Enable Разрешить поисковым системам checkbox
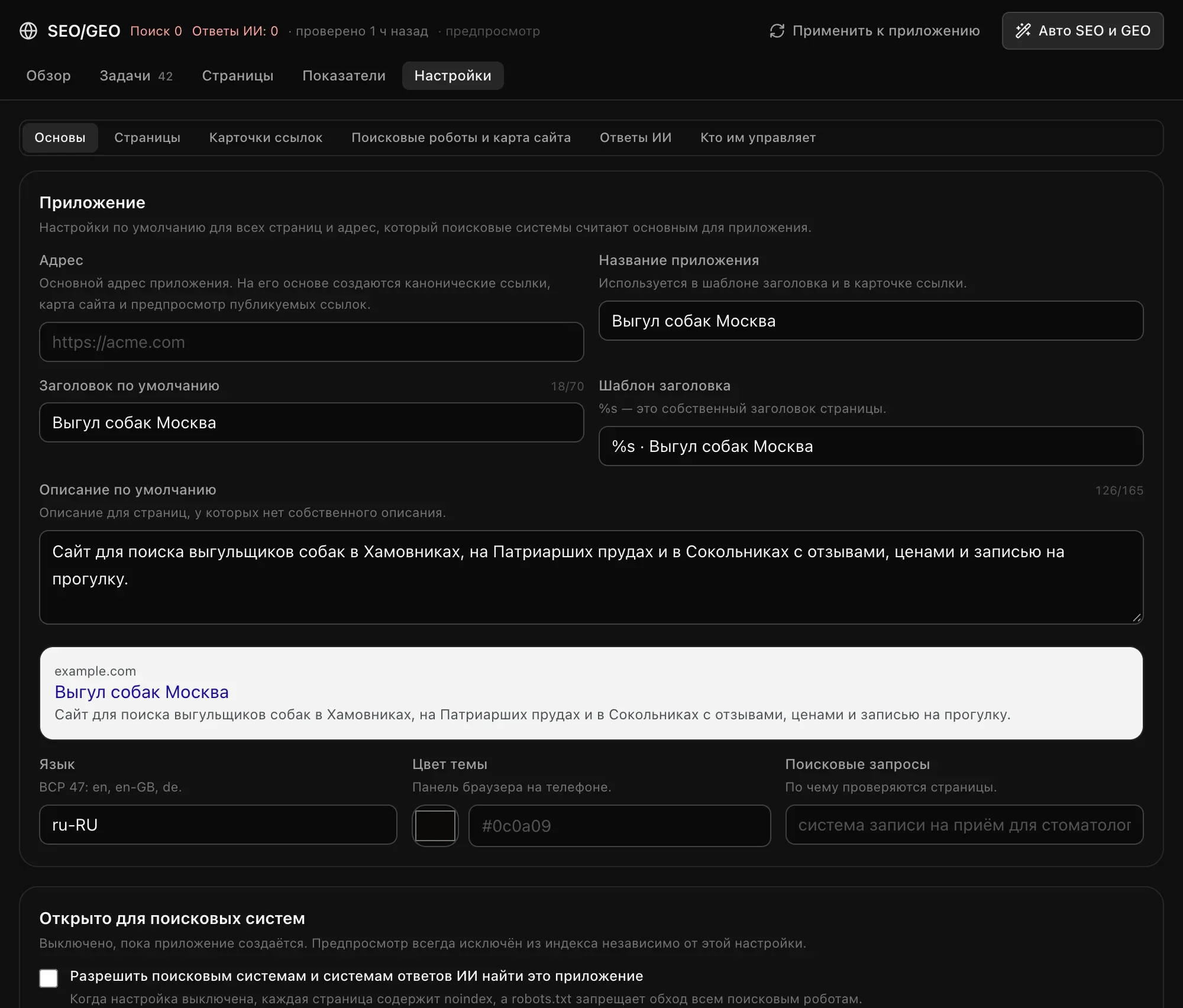This screenshot has width=1183, height=1008. [x=49, y=978]
